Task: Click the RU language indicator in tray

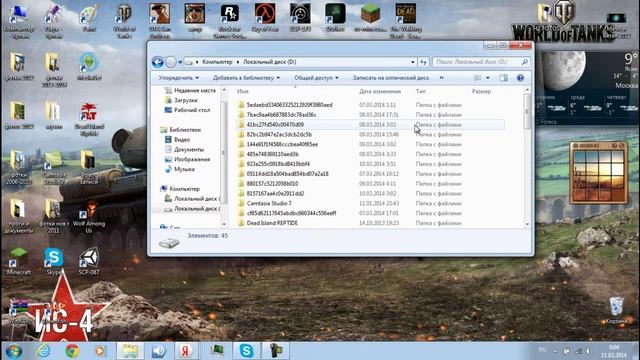Action: point(542,350)
